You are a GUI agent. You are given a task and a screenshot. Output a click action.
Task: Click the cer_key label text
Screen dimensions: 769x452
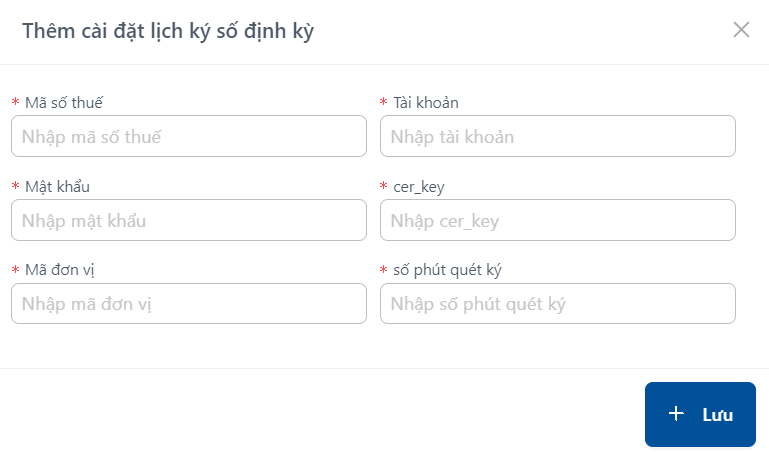tap(419, 187)
